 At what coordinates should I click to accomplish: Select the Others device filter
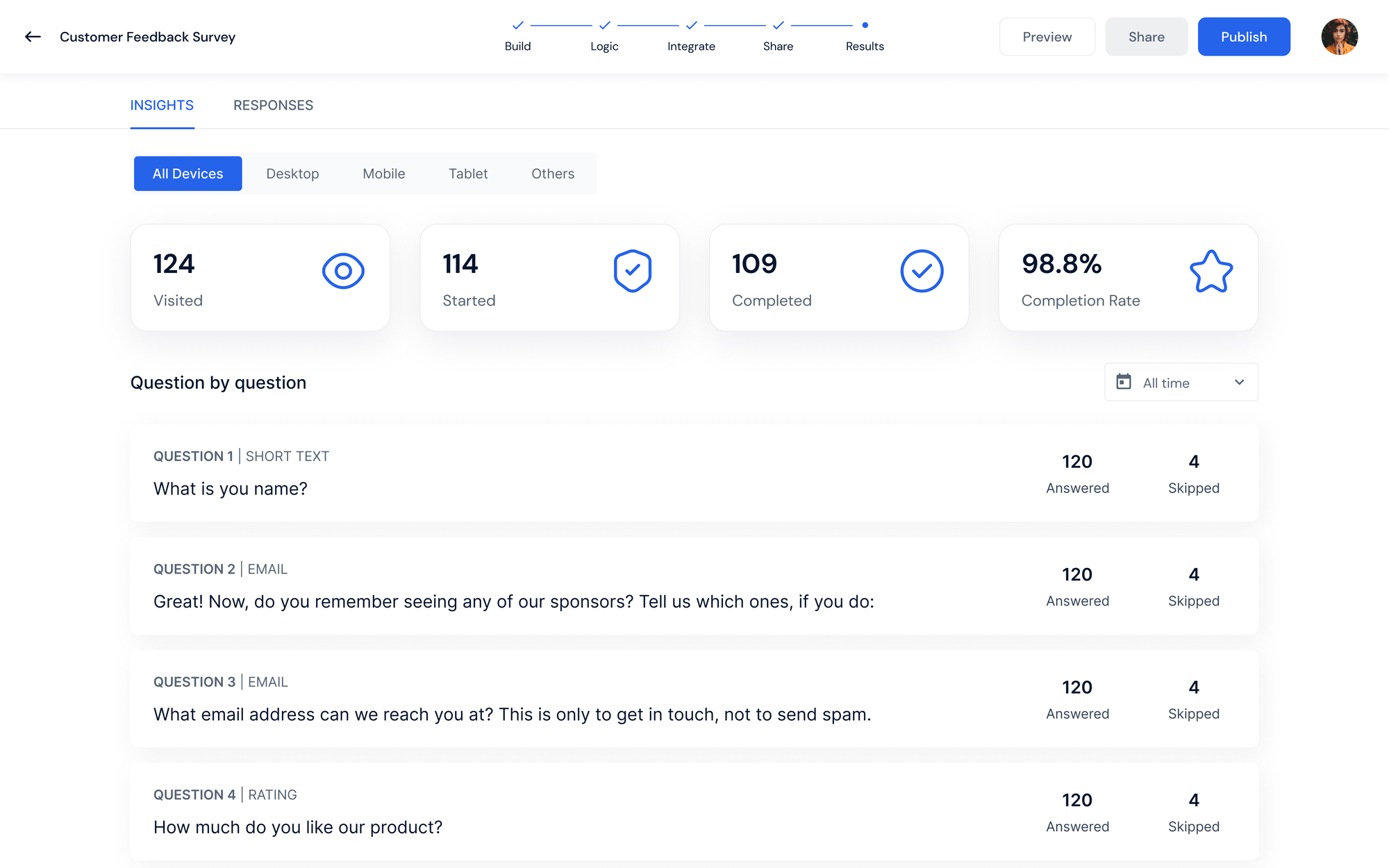pyautogui.click(x=553, y=173)
